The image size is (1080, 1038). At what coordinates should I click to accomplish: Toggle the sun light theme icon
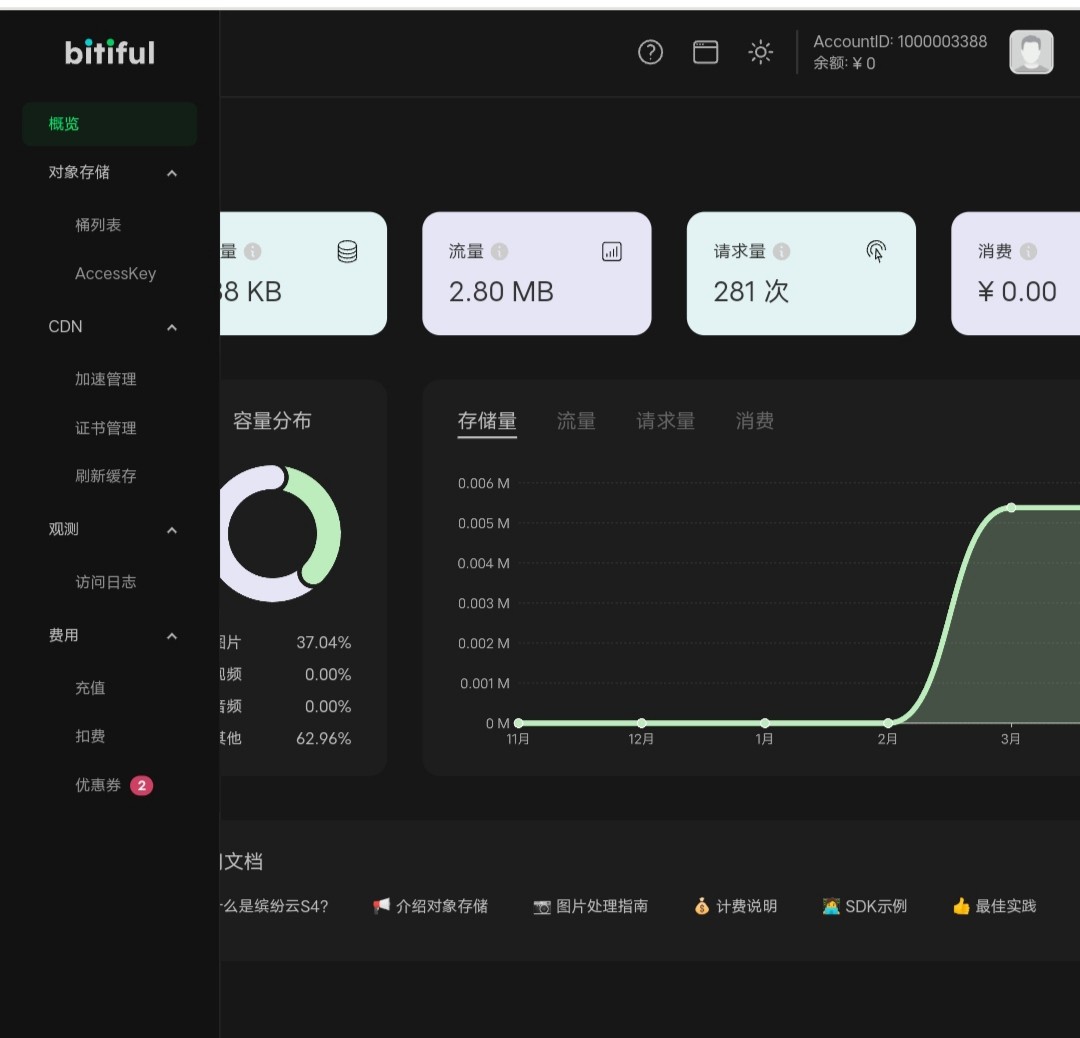[x=760, y=52]
